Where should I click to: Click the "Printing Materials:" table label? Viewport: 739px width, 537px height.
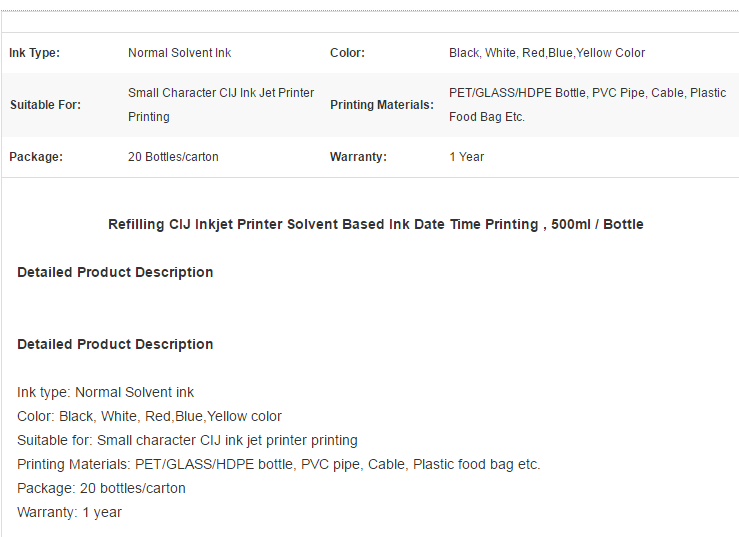click(x=382, y=105)
